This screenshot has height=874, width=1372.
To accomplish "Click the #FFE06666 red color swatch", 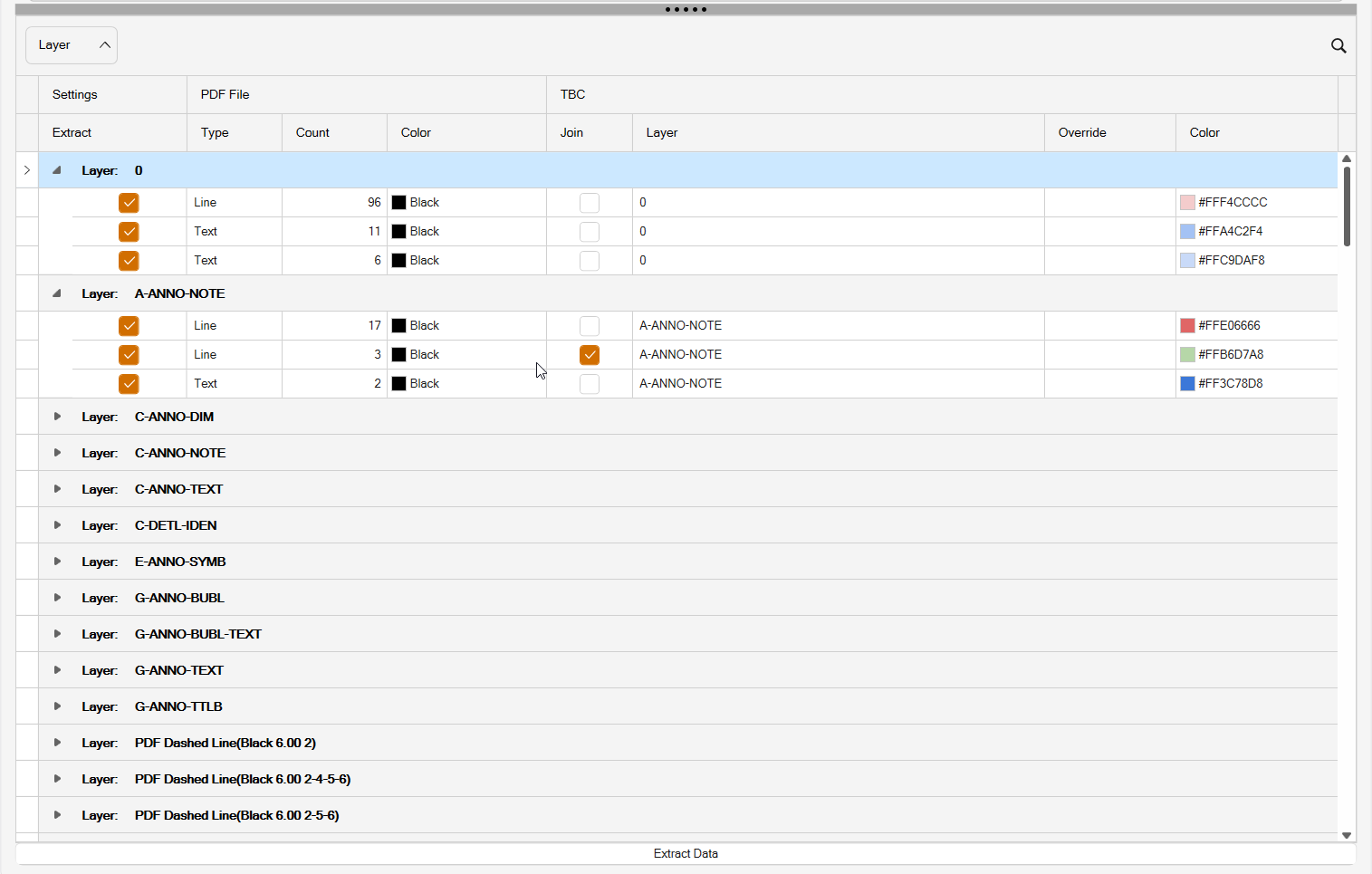I will point(1187,326).
